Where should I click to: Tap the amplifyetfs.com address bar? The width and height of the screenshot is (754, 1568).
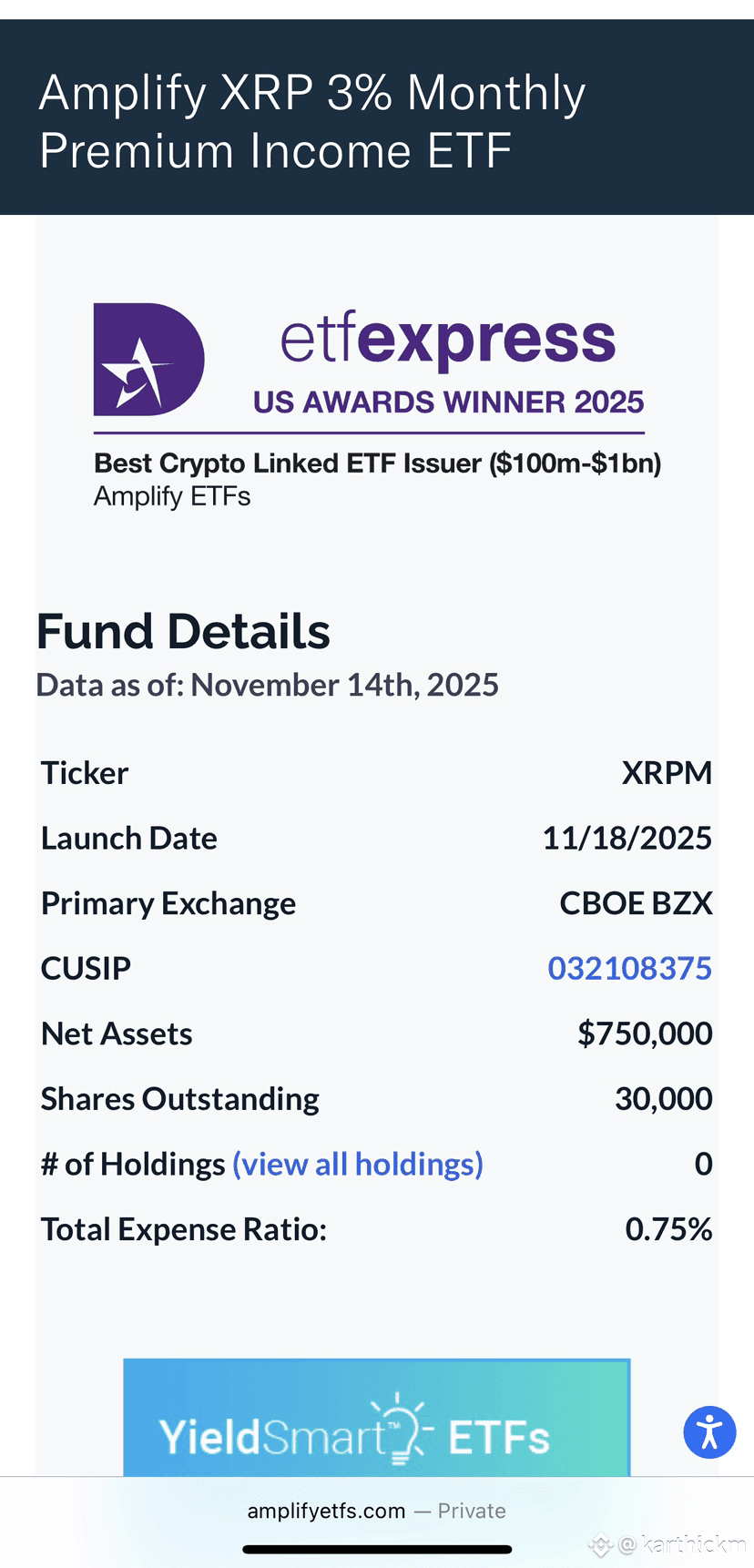pyautogui.click(x=377, y=1511)
